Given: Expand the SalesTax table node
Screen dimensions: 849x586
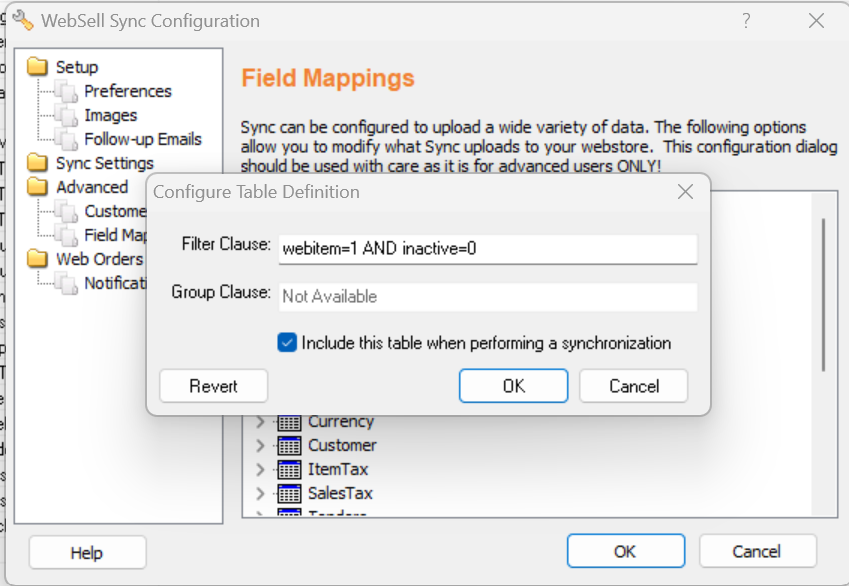Looking at the screenshot, I should tap(260, 493).
